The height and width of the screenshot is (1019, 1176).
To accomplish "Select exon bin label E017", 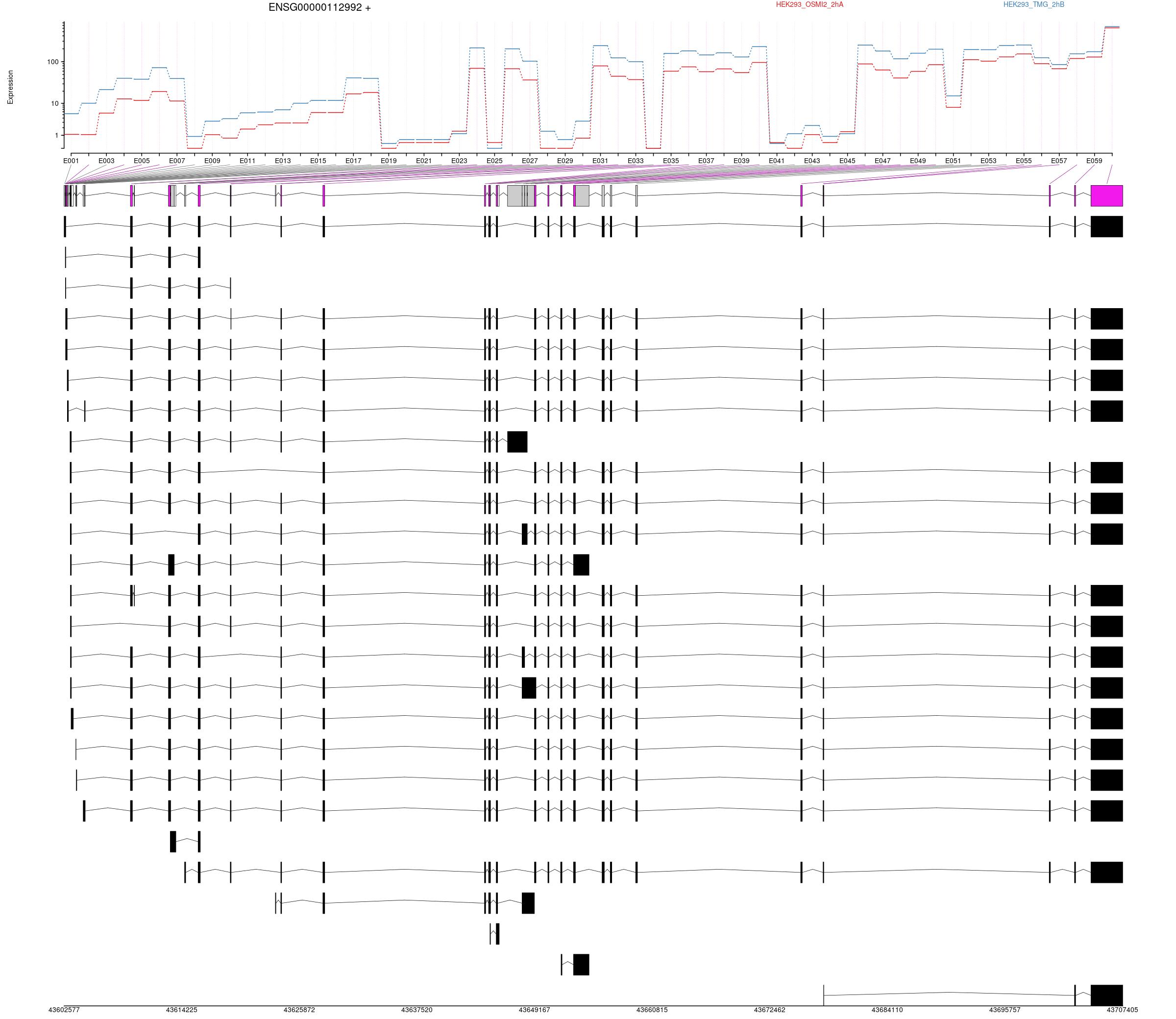I will (x=353, y=161).
